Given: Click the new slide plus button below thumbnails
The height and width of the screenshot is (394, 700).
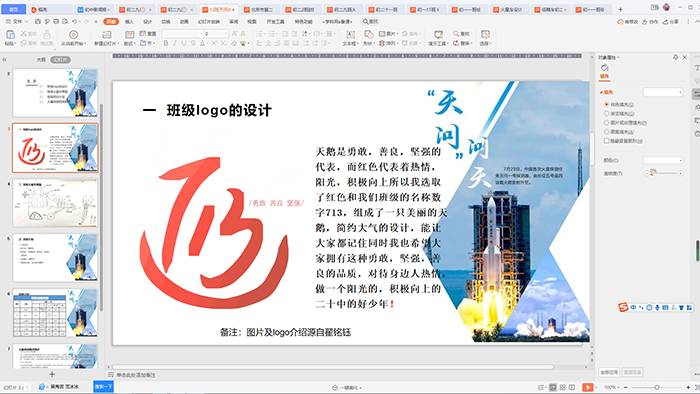Looking at the screenshot, I should (x=52, y=374).
